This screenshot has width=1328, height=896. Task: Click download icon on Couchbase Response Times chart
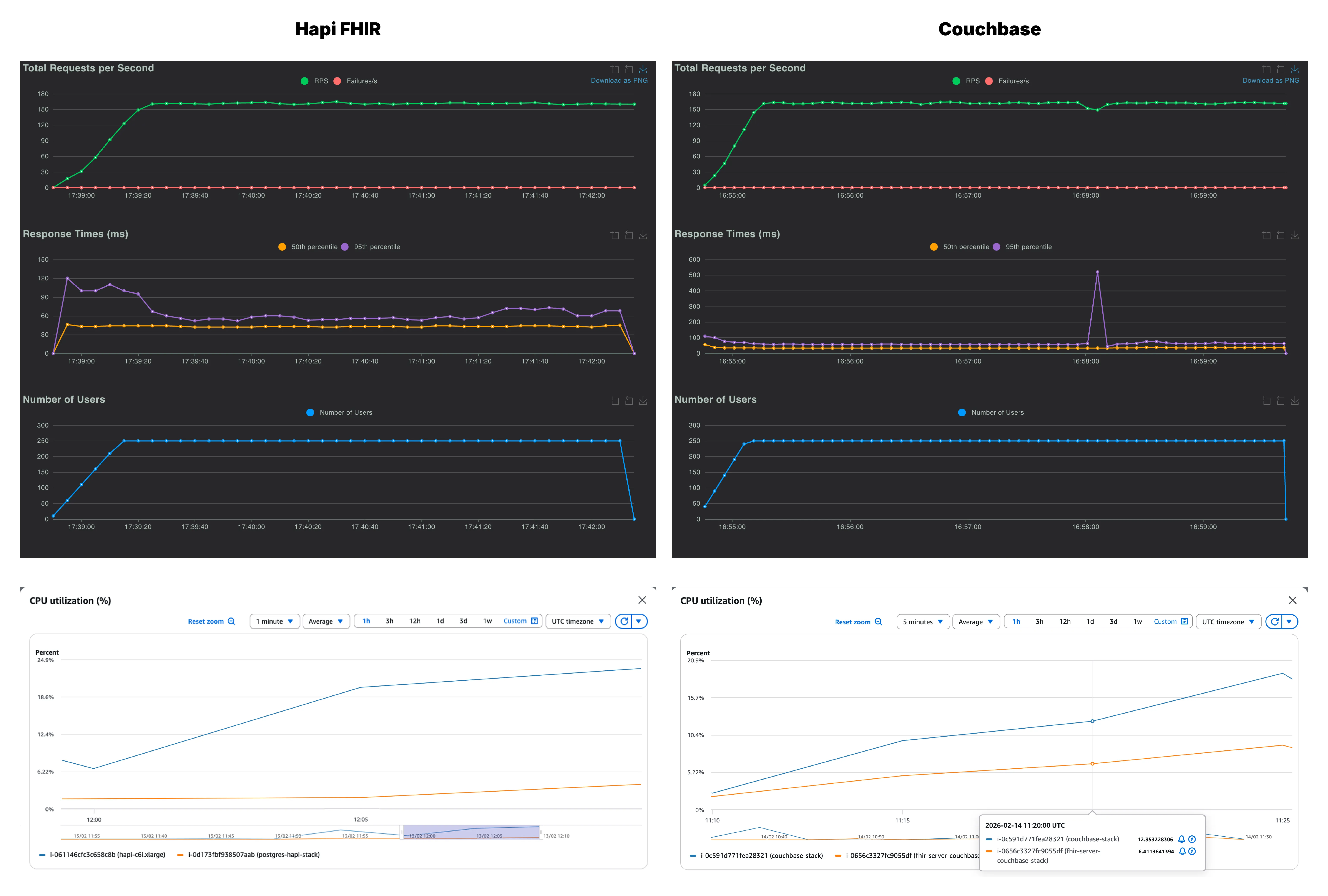[x=1294, y=235]
